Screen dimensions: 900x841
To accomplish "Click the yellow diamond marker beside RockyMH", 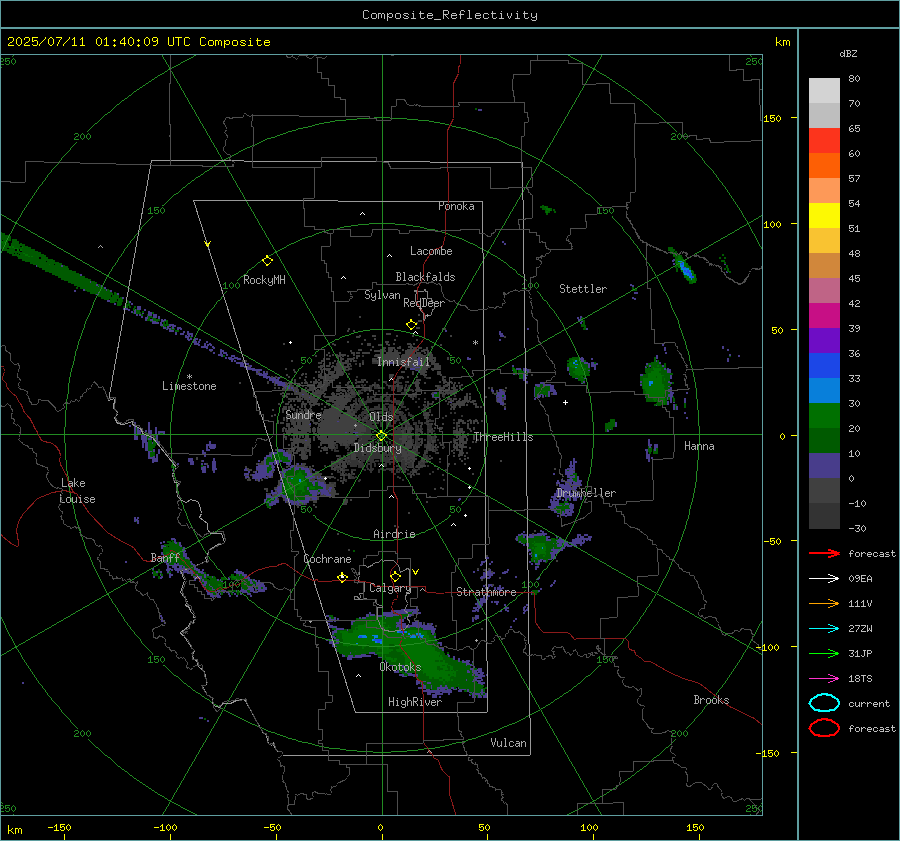I will point(267,261).
